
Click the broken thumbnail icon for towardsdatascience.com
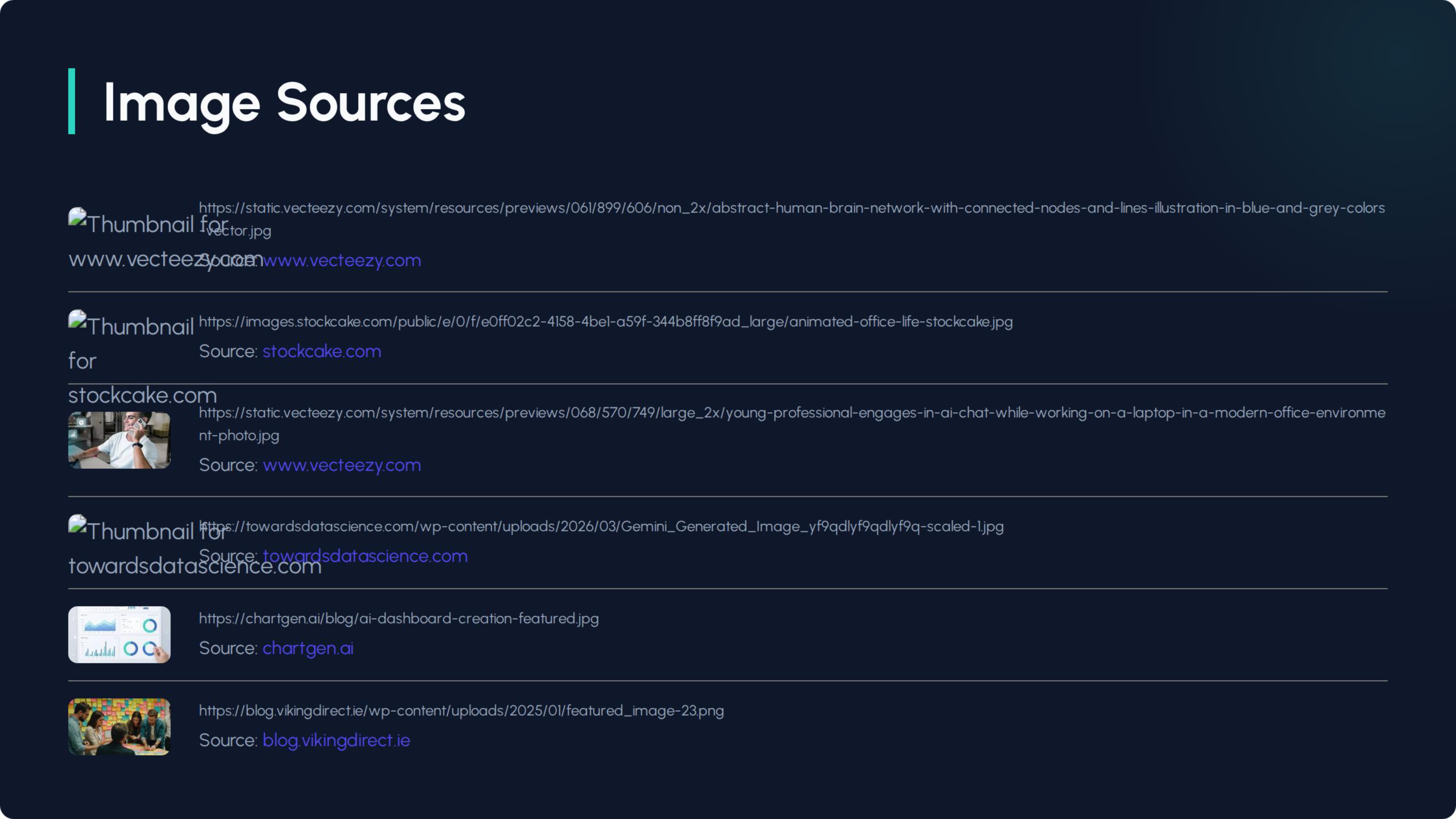[77, 524]
